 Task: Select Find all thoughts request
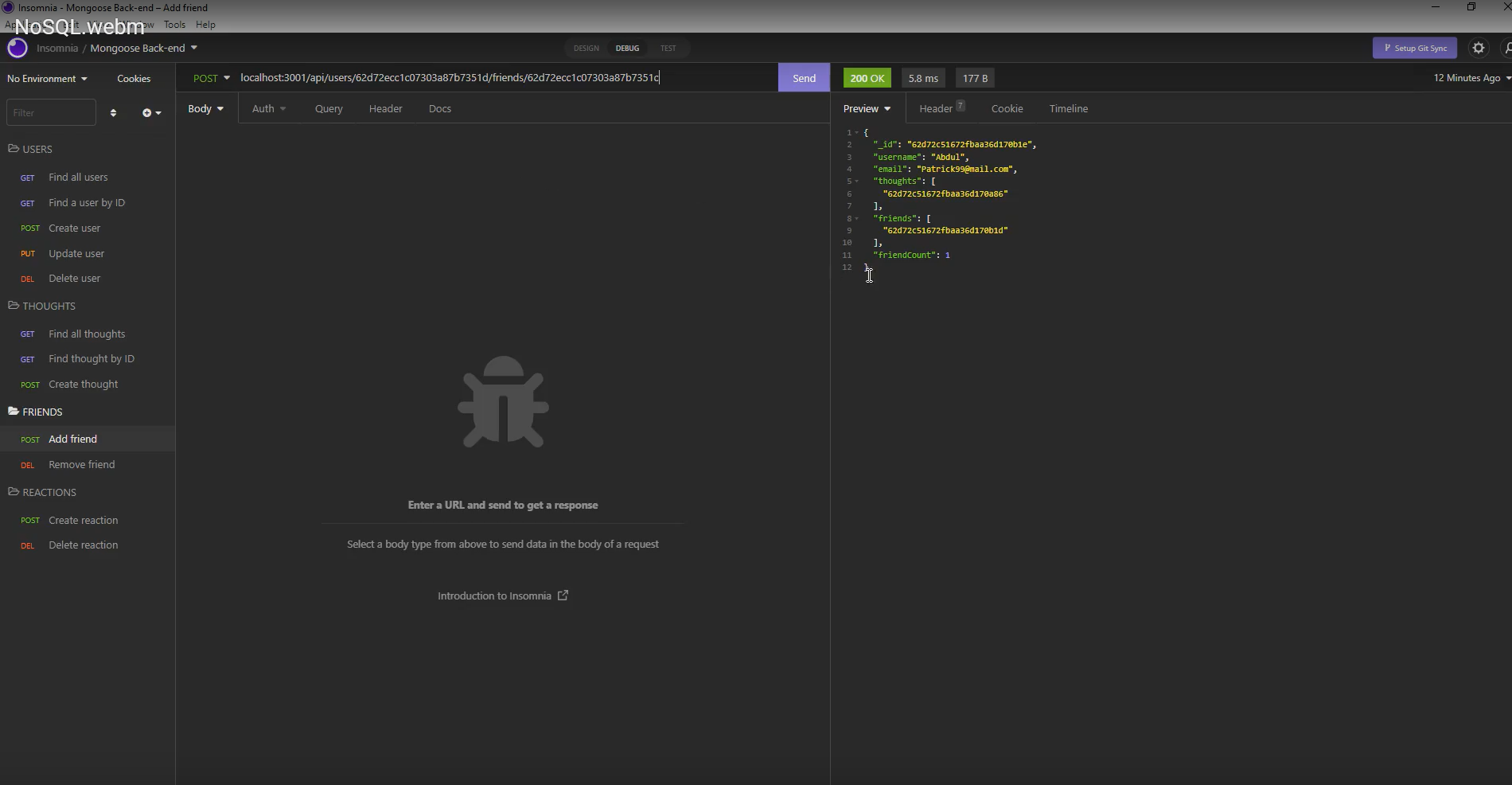(88, 334)
